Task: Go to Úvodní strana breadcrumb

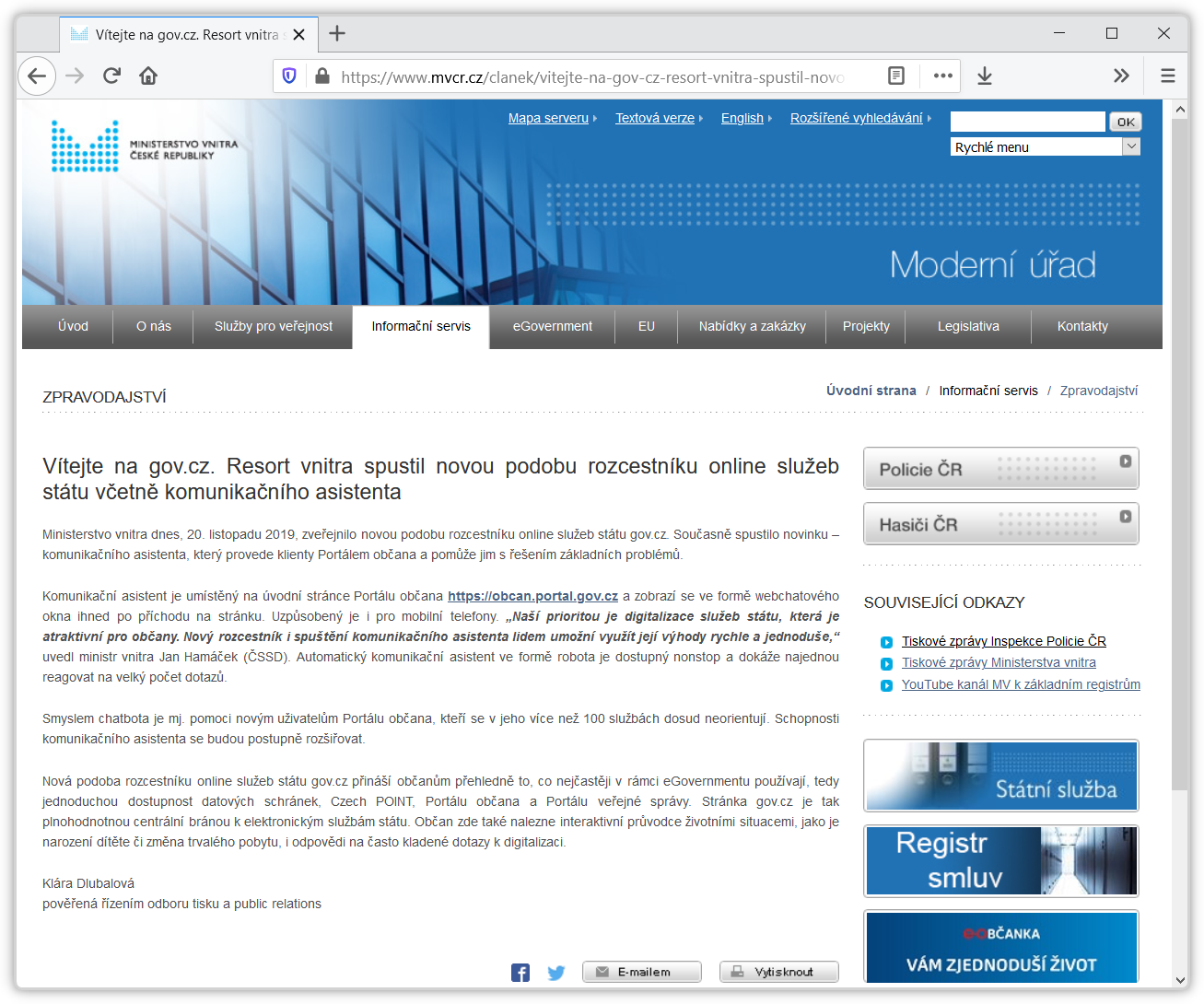Action: click(x=871, y=391)
